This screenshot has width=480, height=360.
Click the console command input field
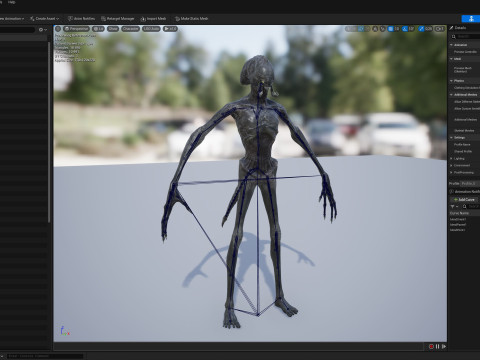pyautogui.click(x=45, y=356)
